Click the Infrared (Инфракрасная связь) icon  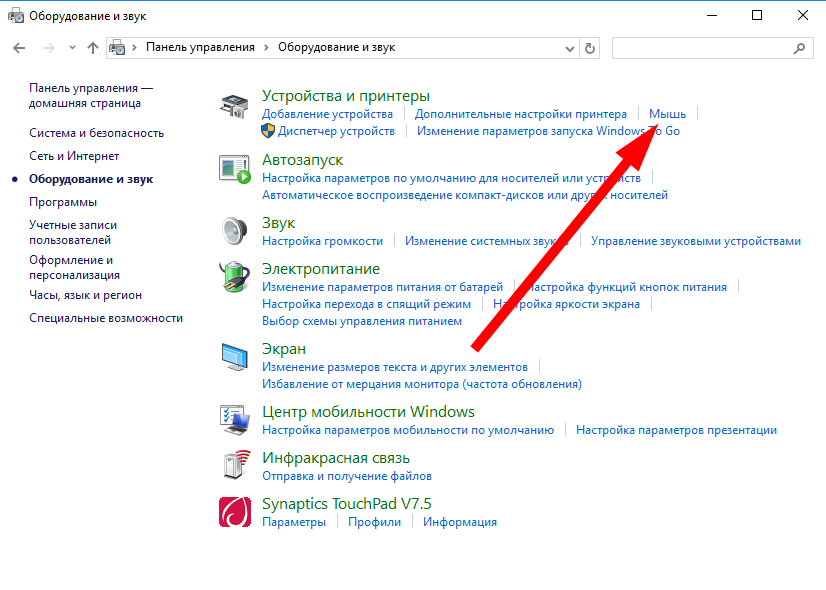234,465
